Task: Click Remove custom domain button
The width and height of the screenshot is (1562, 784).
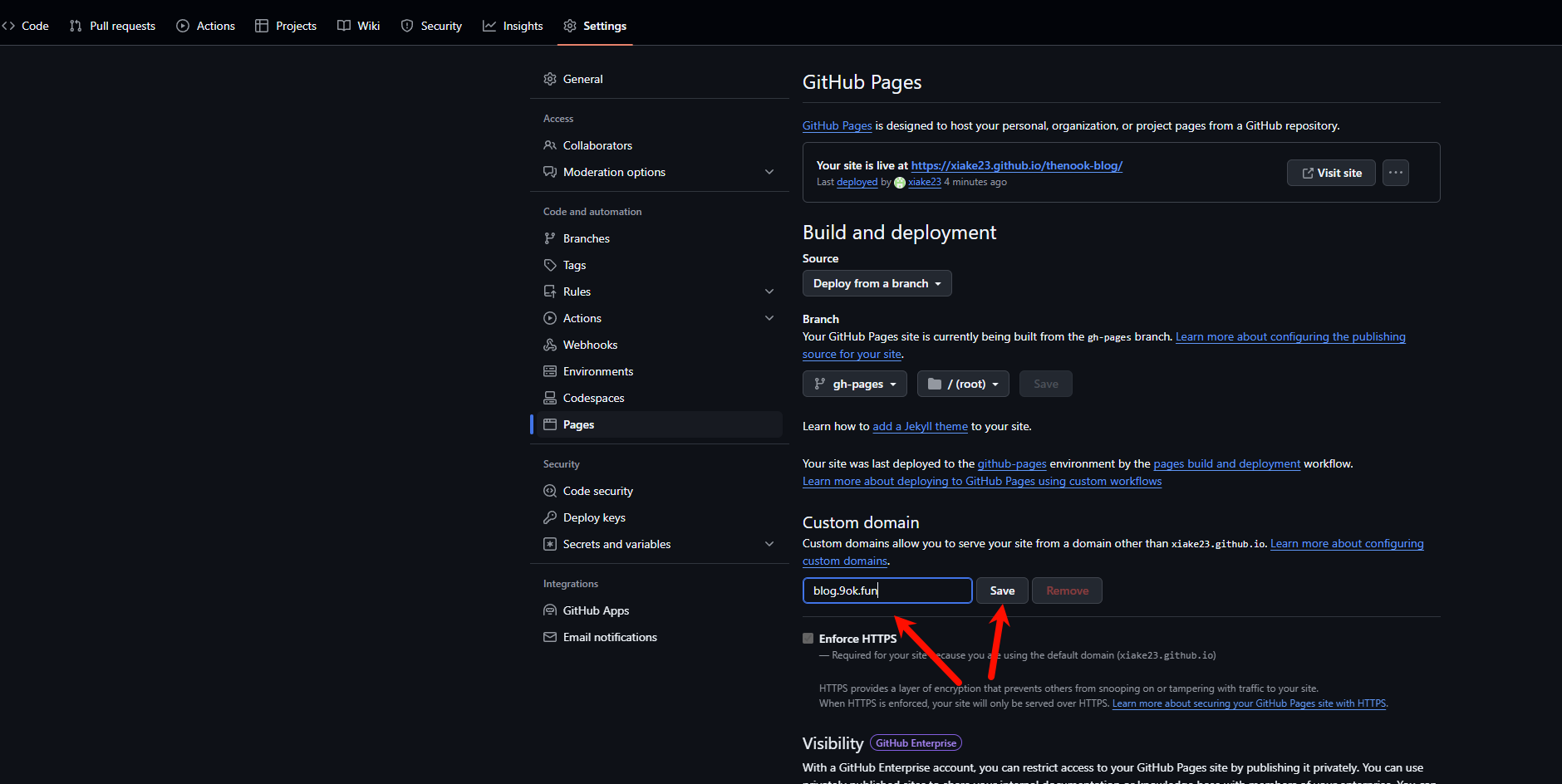Action: [1067, 590]
